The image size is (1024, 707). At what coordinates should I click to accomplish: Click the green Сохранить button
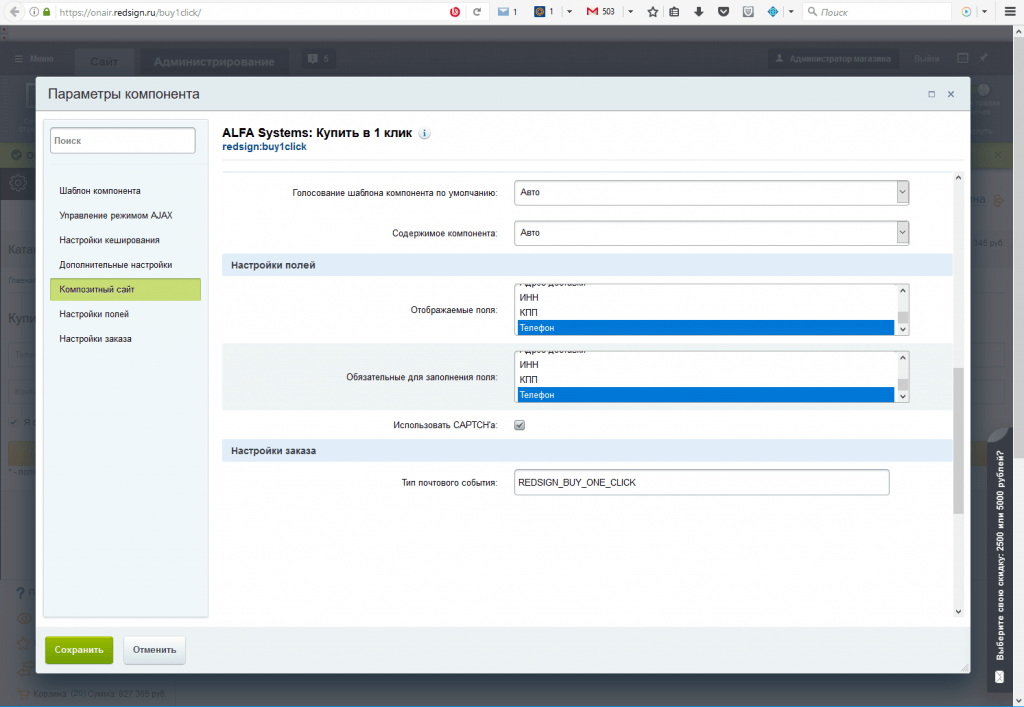pos(79,650)
